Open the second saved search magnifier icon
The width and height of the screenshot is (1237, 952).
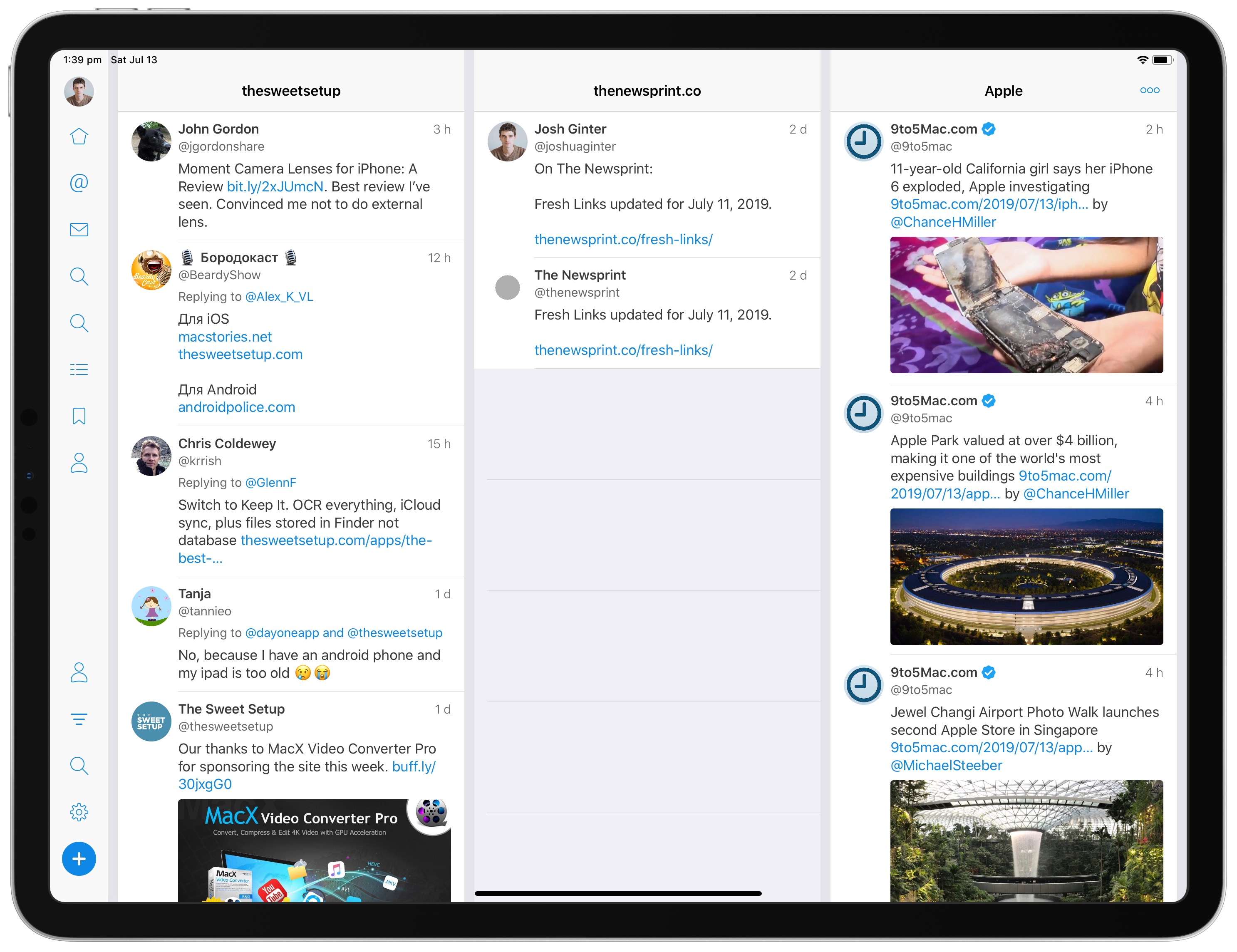click(79, 323)
